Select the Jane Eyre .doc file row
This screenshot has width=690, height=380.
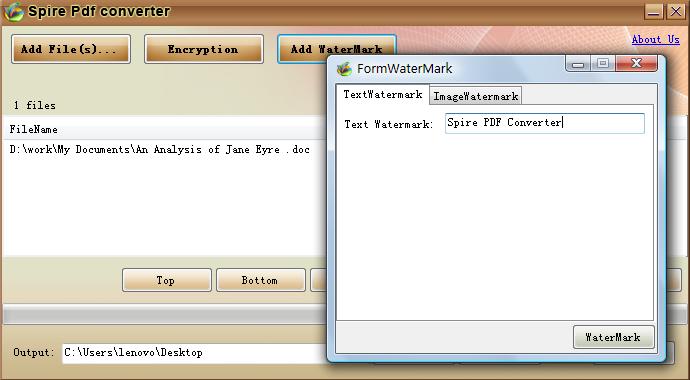[163, 150]
